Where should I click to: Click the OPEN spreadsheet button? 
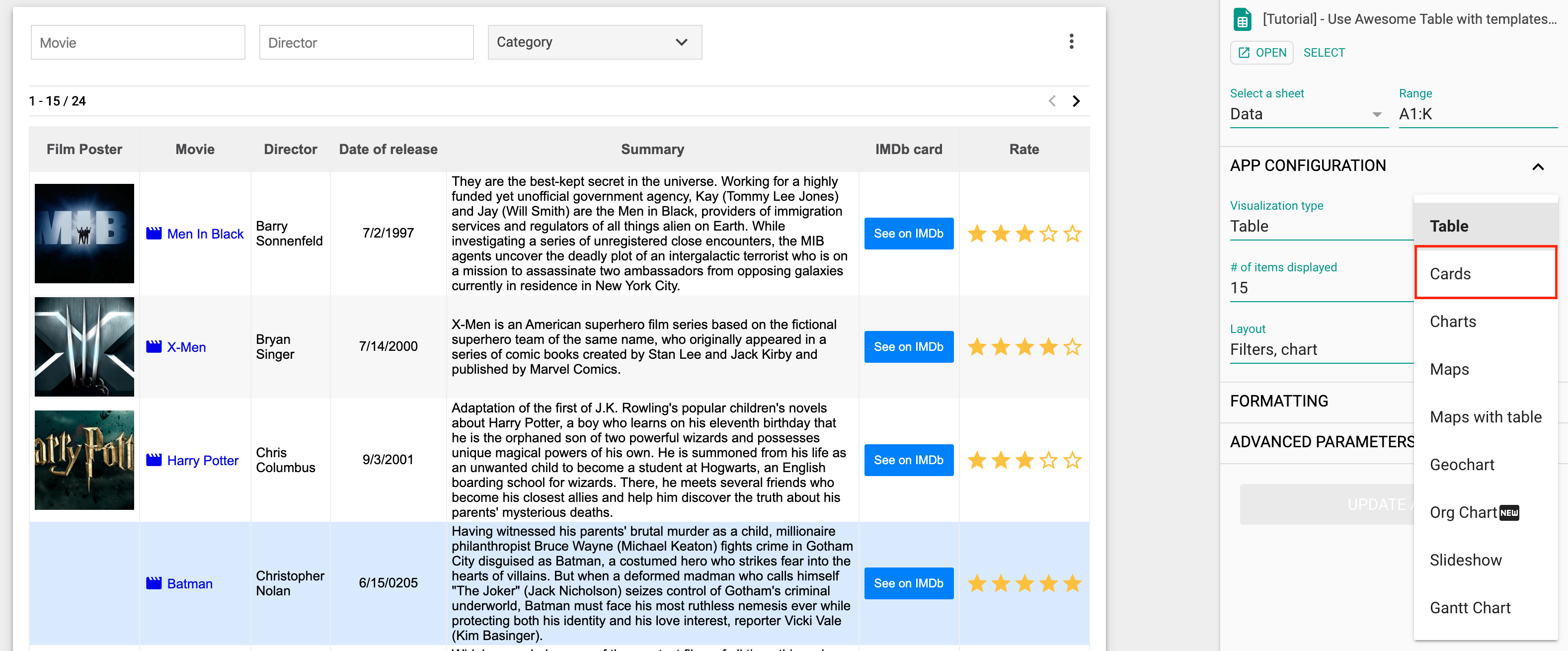click(1262, 53)
